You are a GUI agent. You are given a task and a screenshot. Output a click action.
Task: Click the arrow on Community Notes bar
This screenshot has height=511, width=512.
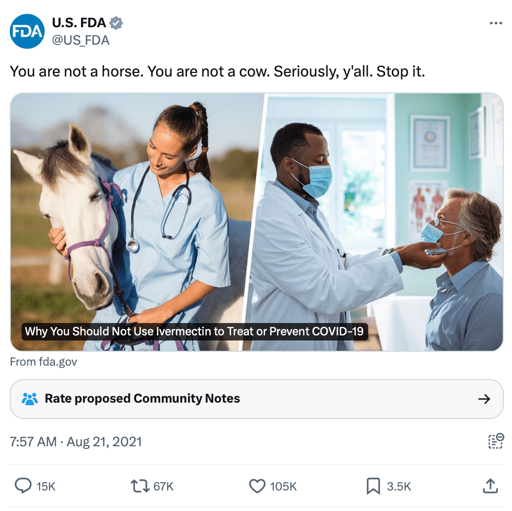tap(484, 399)
